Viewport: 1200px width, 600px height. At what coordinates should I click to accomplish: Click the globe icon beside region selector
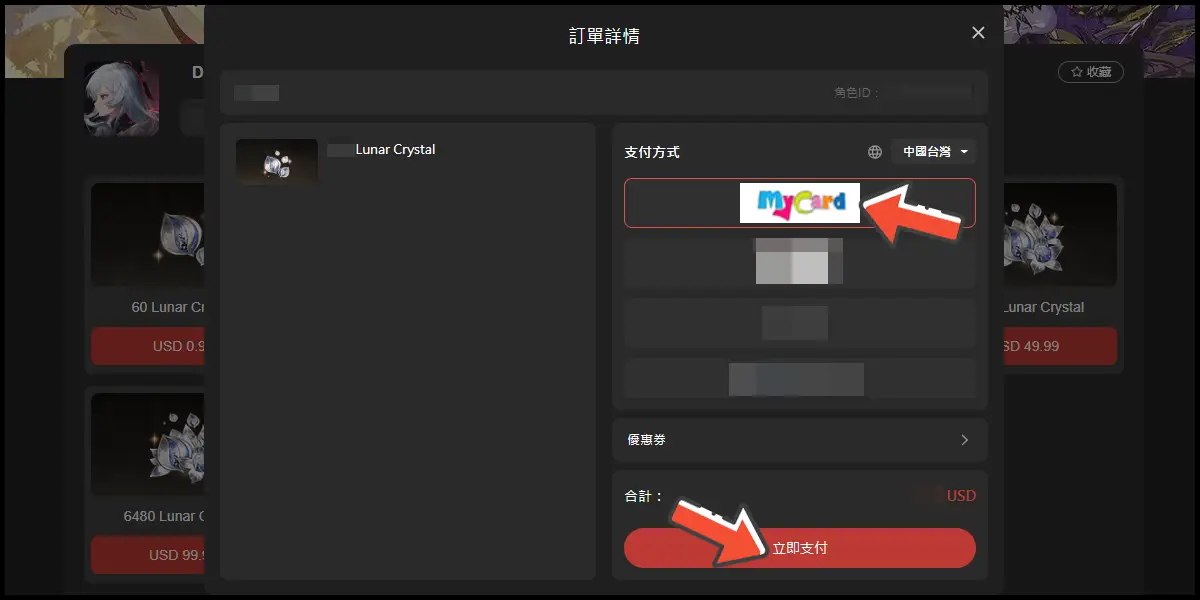point(875,152)
